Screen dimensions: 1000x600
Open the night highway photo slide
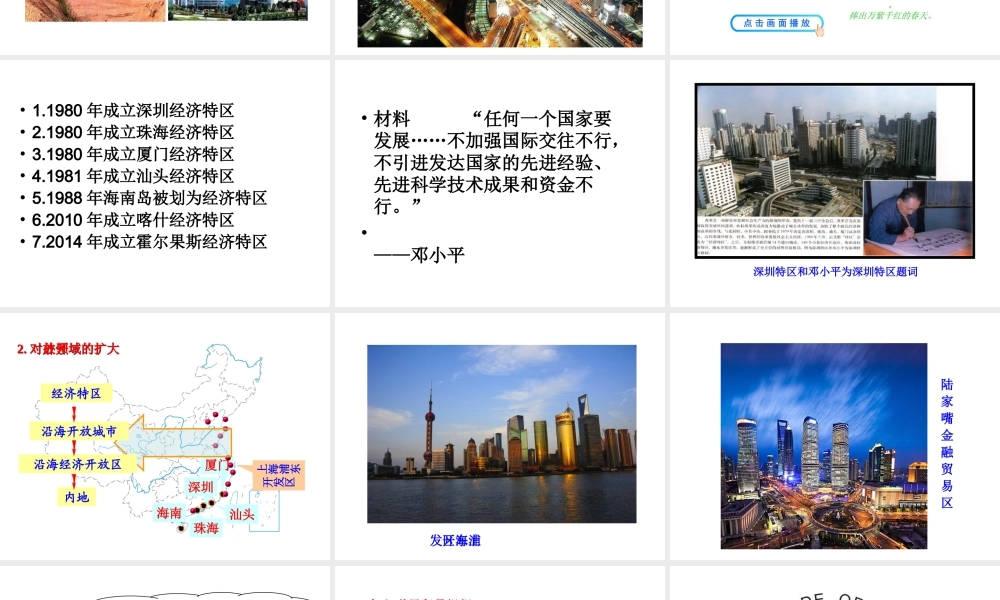pyautogui.click(x=500, y=27)
